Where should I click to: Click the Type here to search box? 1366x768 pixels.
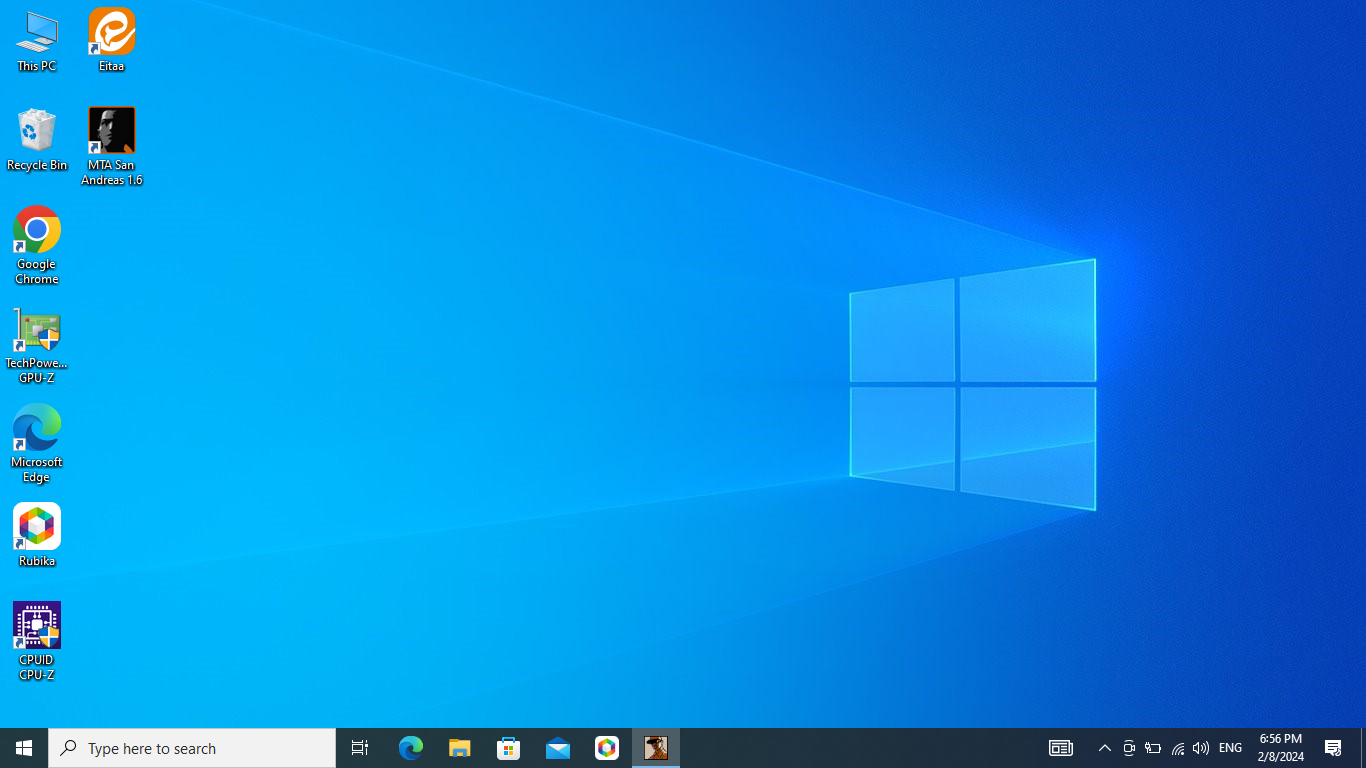coord(192,748)
